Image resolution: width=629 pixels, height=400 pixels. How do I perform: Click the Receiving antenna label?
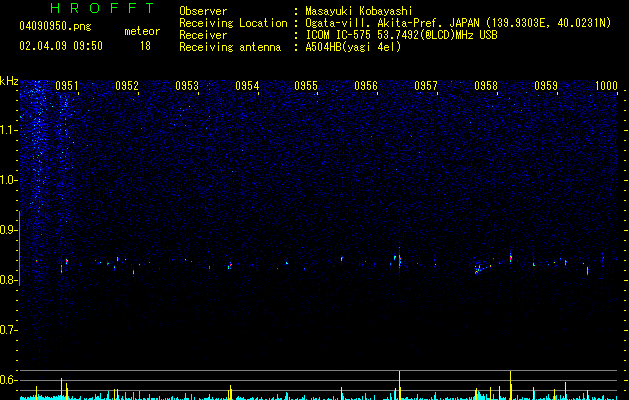tap(230, 47)
